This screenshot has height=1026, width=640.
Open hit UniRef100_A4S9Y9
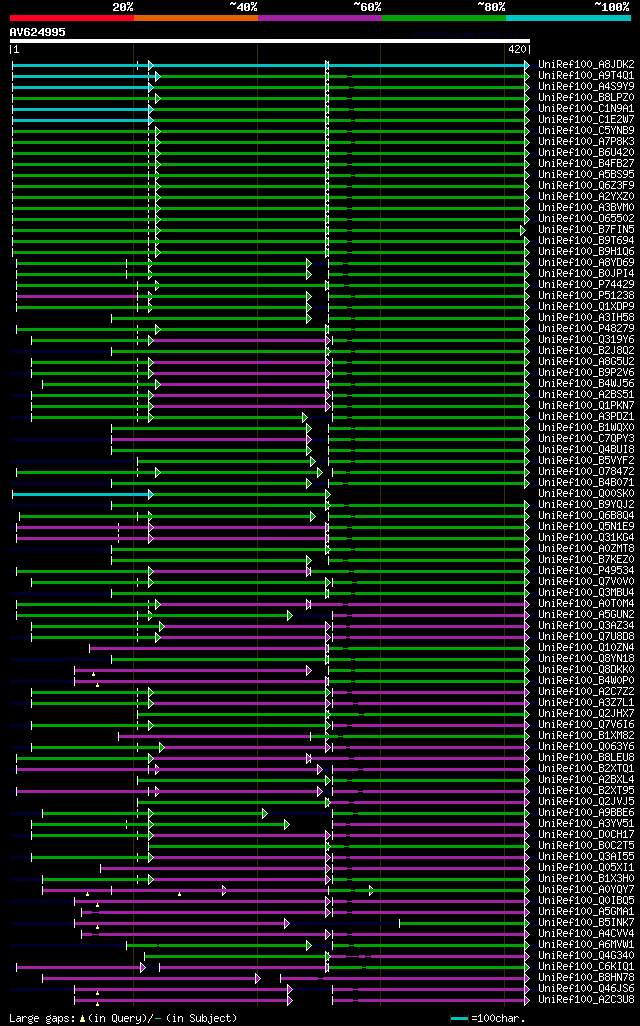point(586,86)
